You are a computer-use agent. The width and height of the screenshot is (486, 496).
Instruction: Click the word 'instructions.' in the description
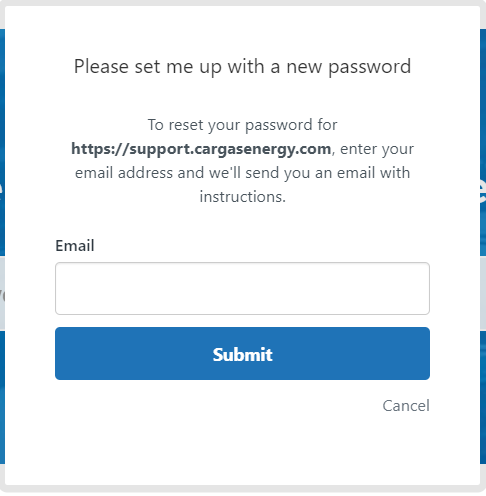click(242, 197)
